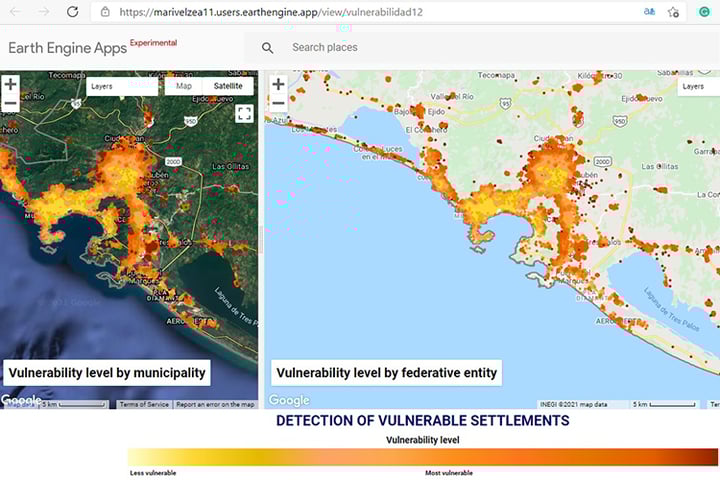Open Terms of Service link
Screen dimensions: 720x480
point(144,404)
